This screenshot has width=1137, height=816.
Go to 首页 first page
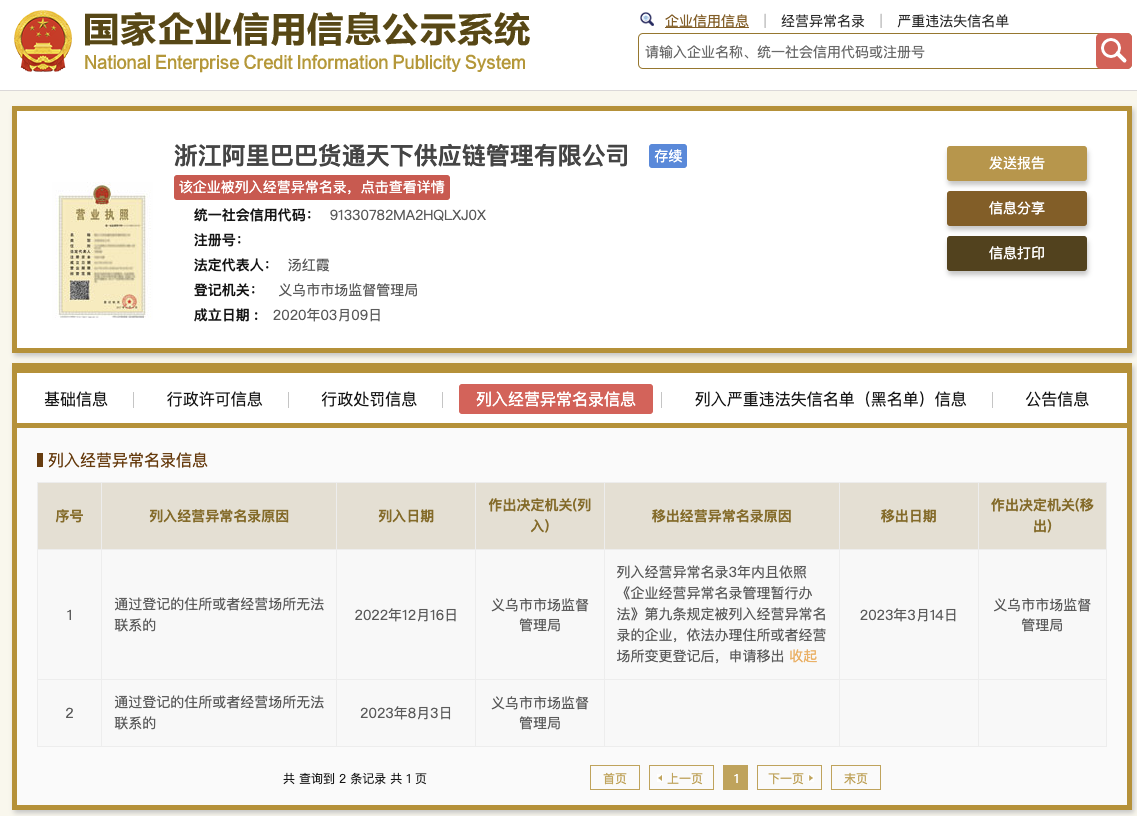615,778
